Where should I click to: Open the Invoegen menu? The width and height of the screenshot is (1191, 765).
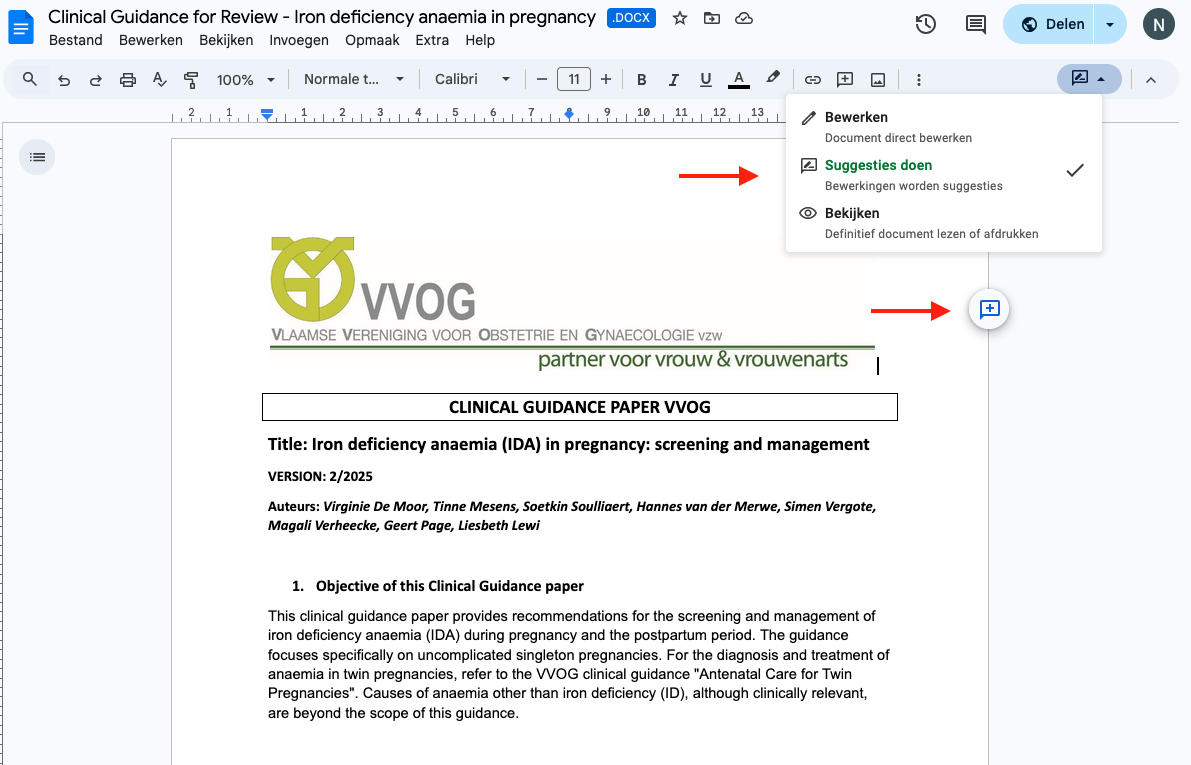pyautogui.click(x=299, y=40)
